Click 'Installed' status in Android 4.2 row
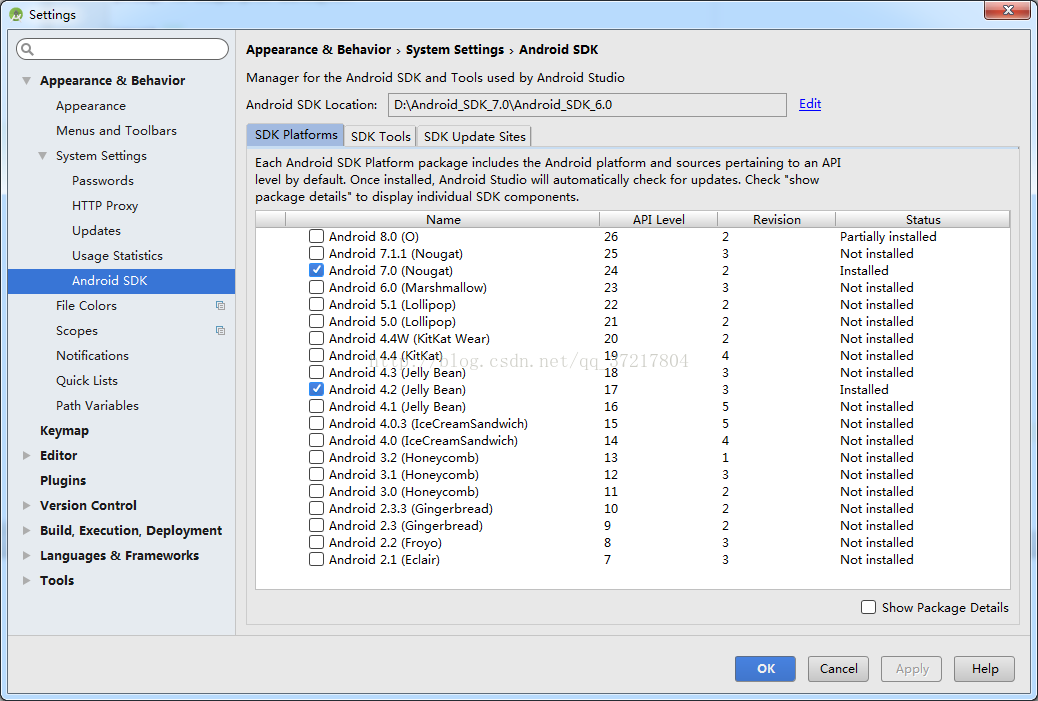The image size is (1038, 701). [864, 389]
